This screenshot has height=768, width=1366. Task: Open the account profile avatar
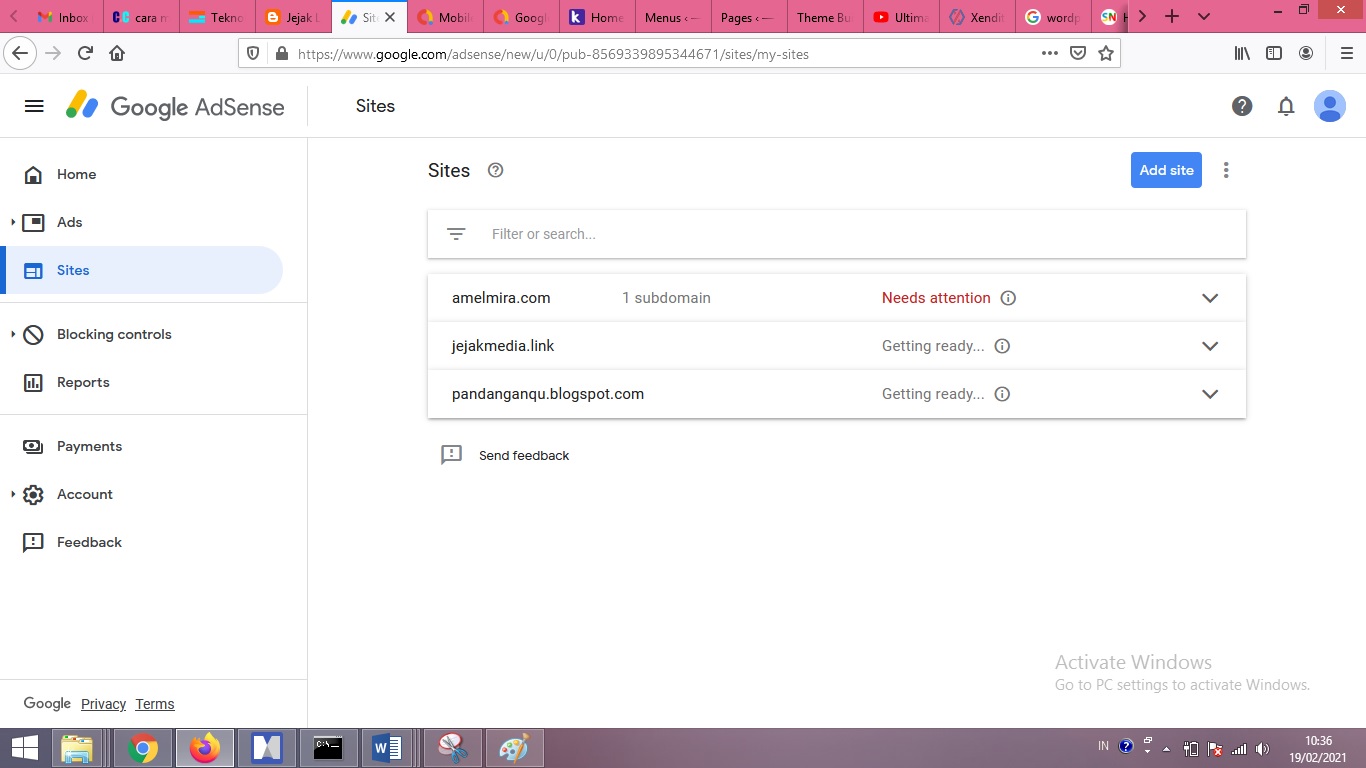coord(1330,106)
